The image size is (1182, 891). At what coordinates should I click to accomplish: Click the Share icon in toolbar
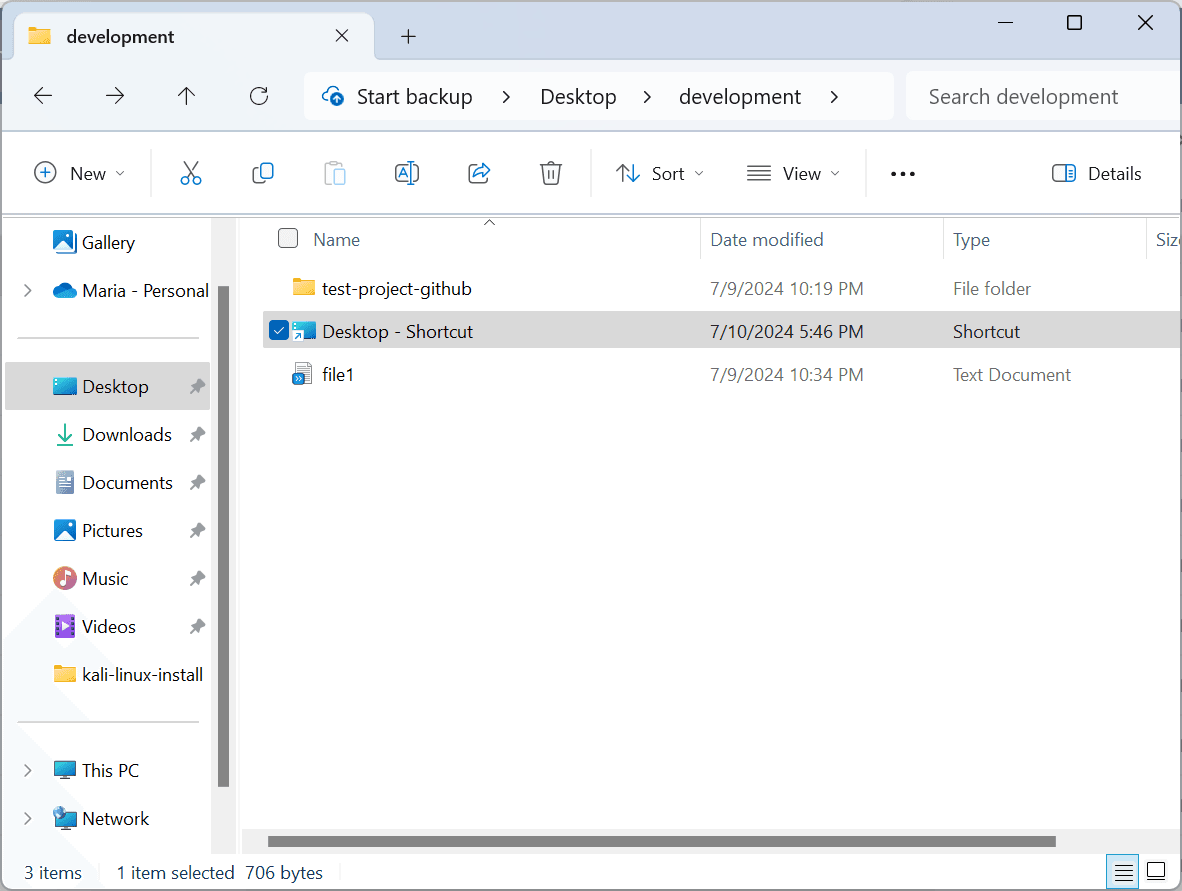[479, 173]
